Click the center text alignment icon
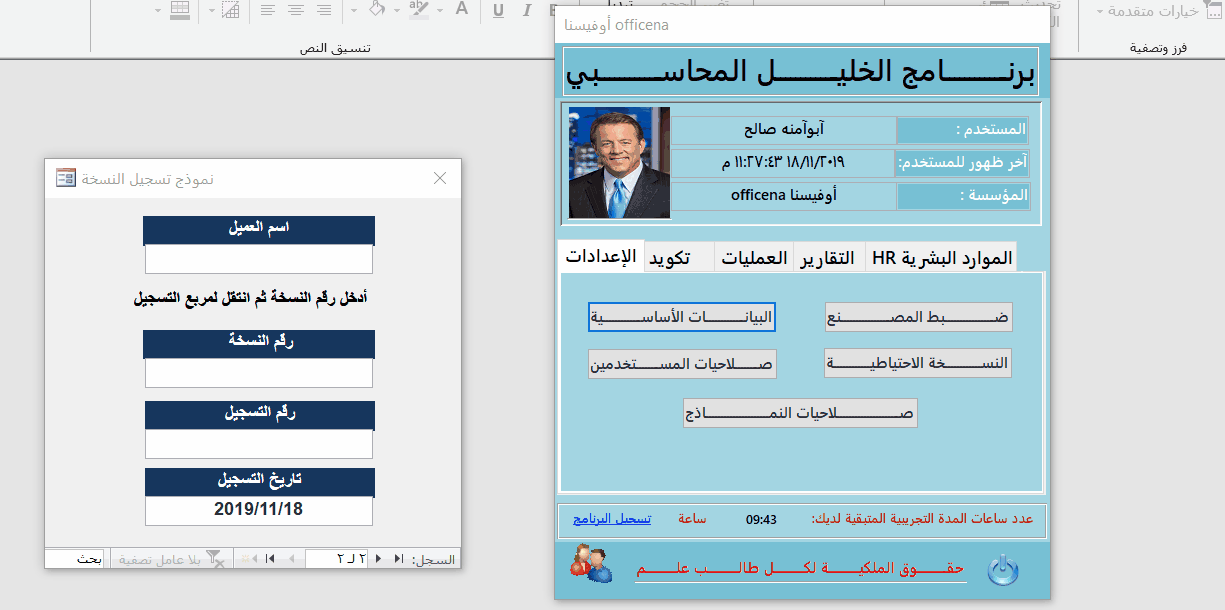The height and width of the screenshot is (610, 1225). coord(296,10)
